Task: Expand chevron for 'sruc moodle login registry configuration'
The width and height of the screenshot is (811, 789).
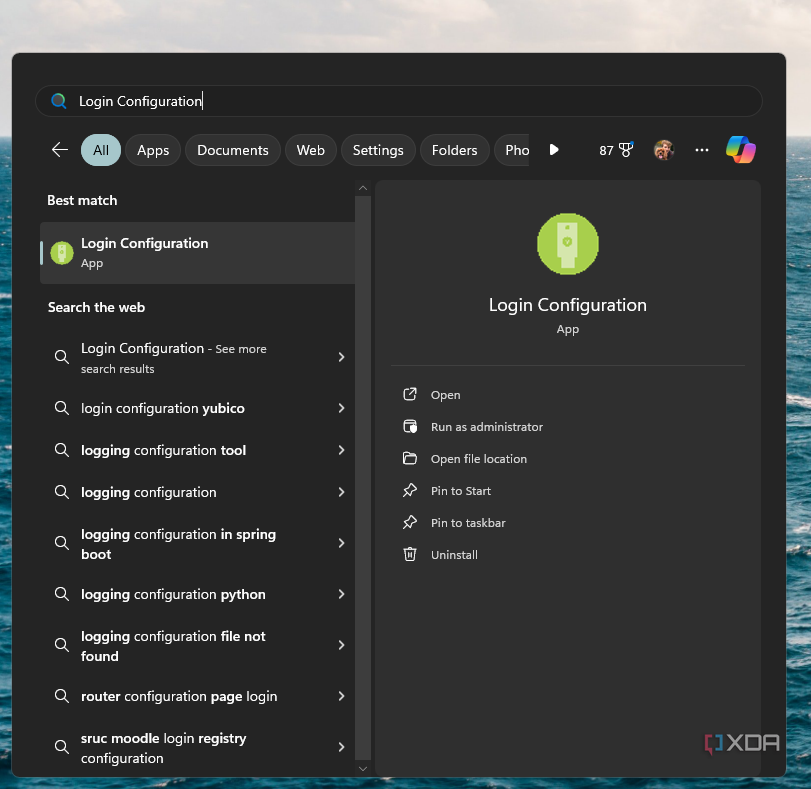Action: click(341, 747)
